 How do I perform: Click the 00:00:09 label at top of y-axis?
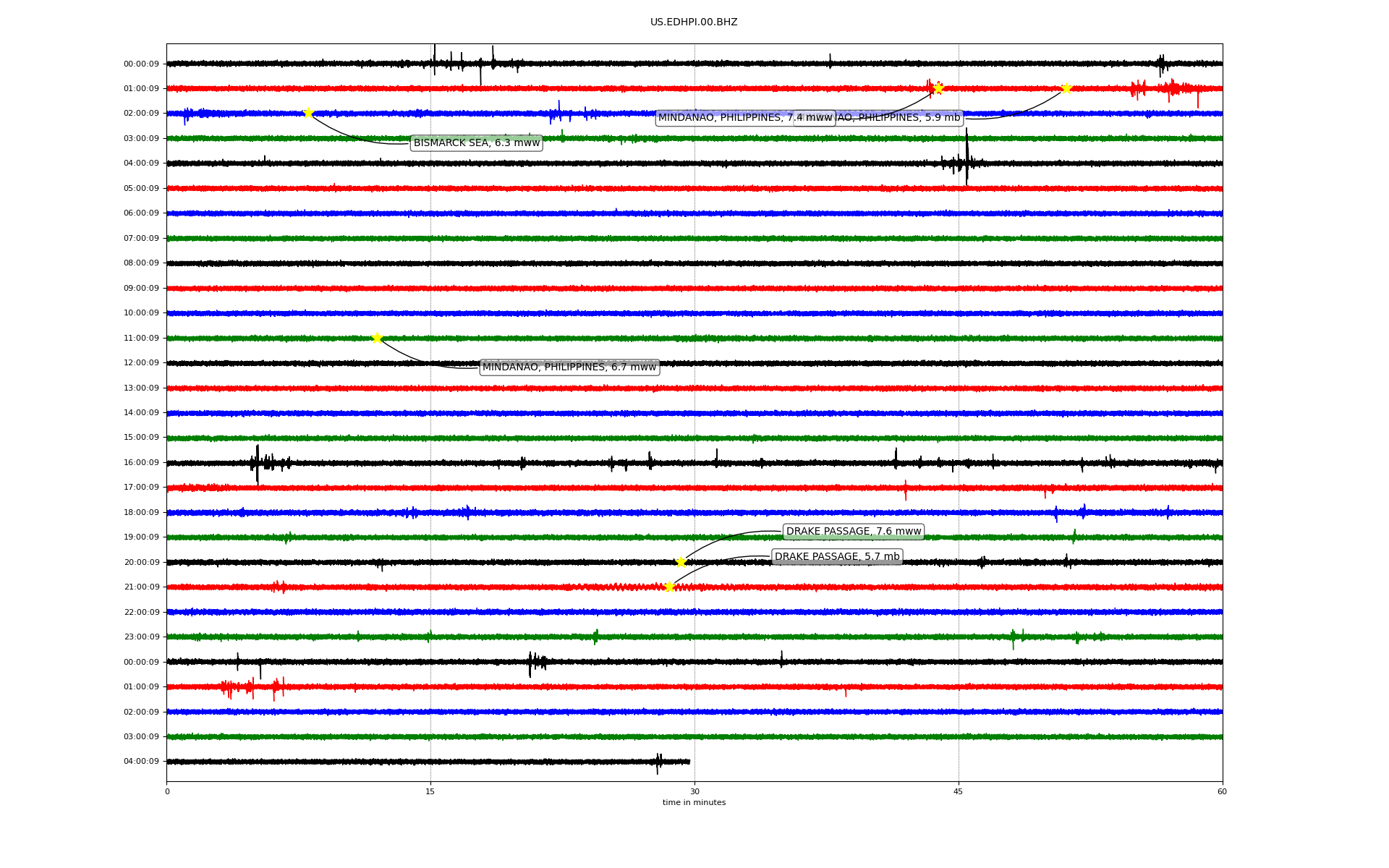(x=141, y=64)
